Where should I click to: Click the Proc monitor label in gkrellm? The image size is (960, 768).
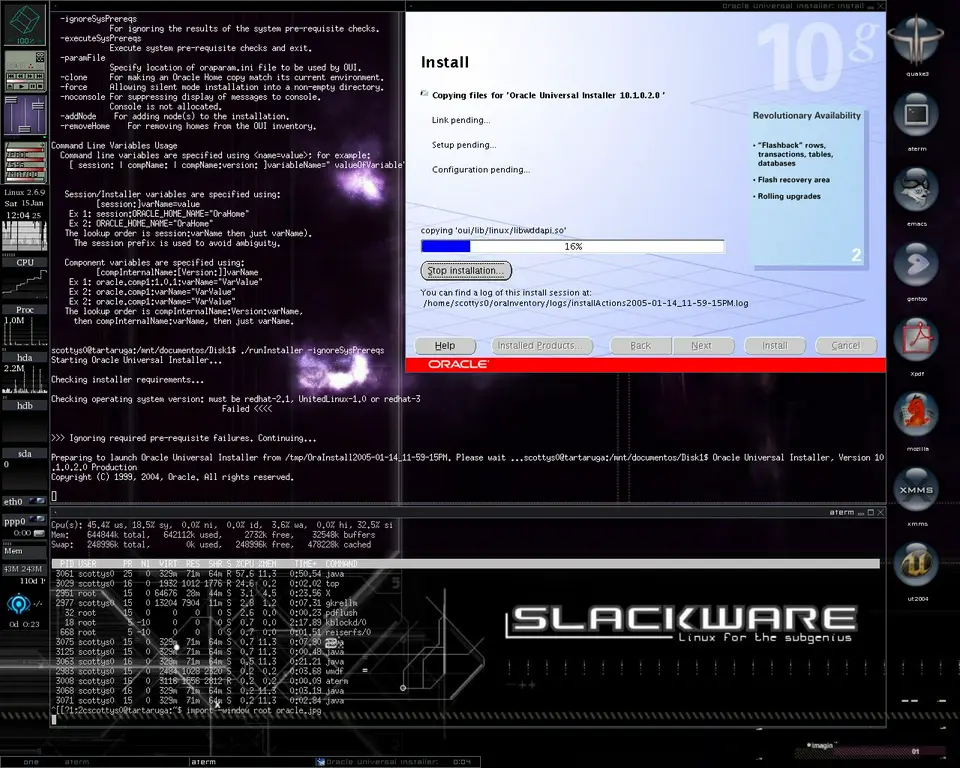coord(25,310)
